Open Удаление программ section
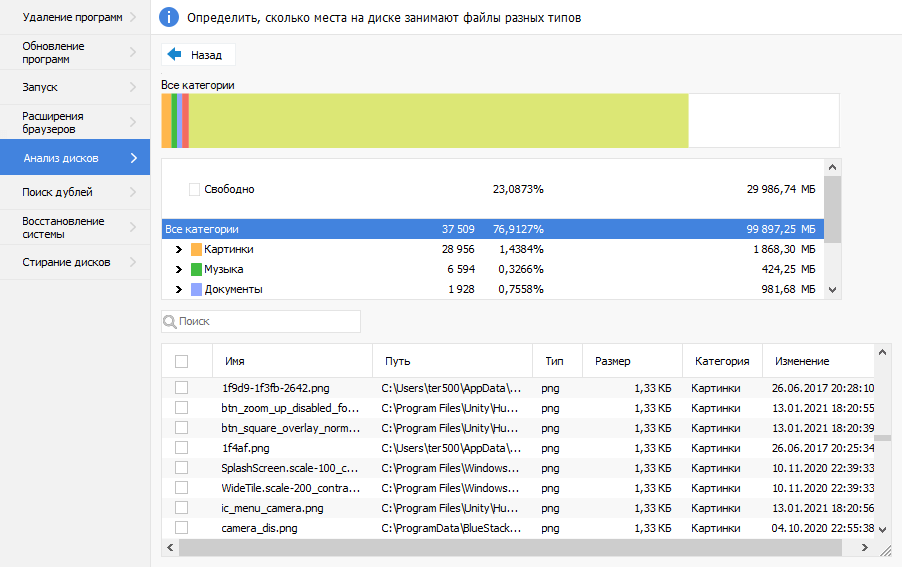 (x=75, y=17)
